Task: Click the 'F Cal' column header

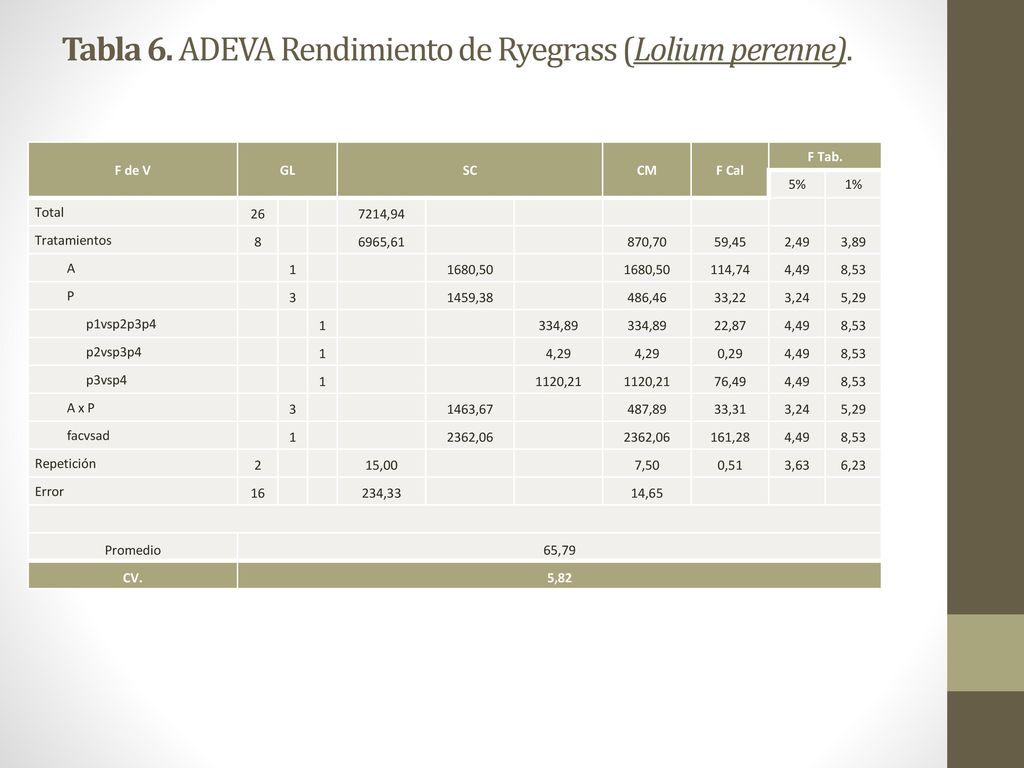Action: [729, 170]
